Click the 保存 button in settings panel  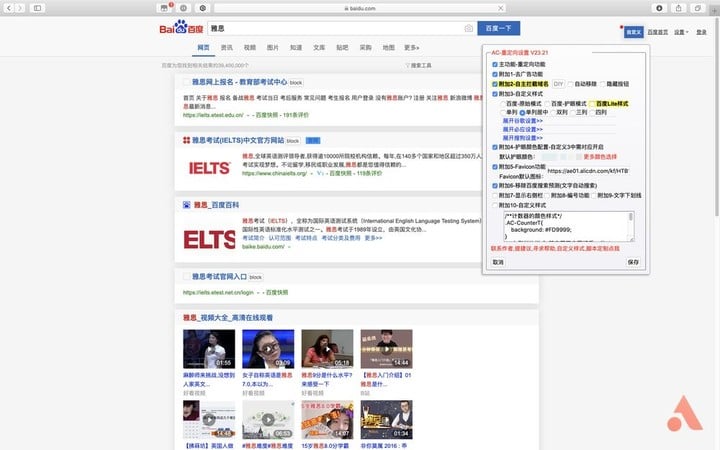(x=632, y=261)
